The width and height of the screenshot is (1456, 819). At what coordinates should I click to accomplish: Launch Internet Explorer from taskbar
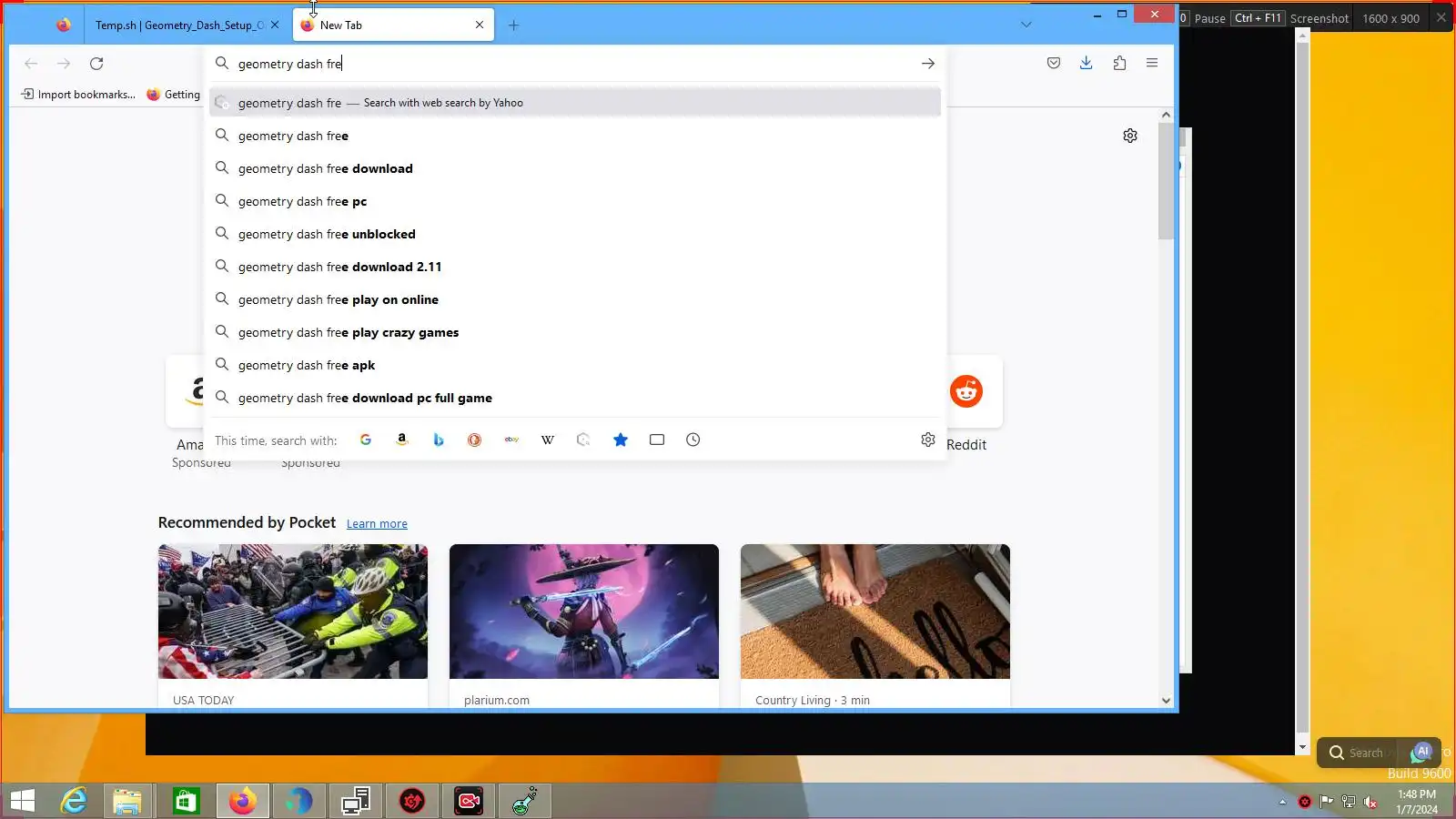click(x=74, y=802)
